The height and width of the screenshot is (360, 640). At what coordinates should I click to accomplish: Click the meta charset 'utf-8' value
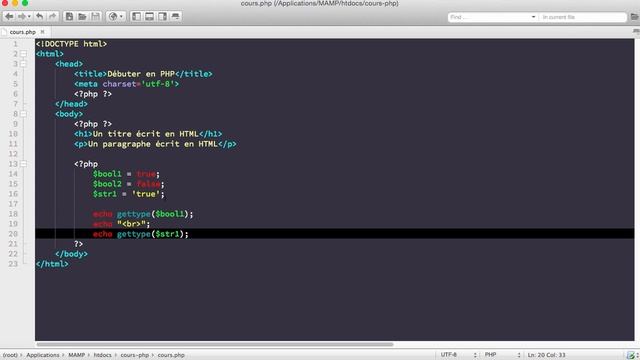pos(158,84)
